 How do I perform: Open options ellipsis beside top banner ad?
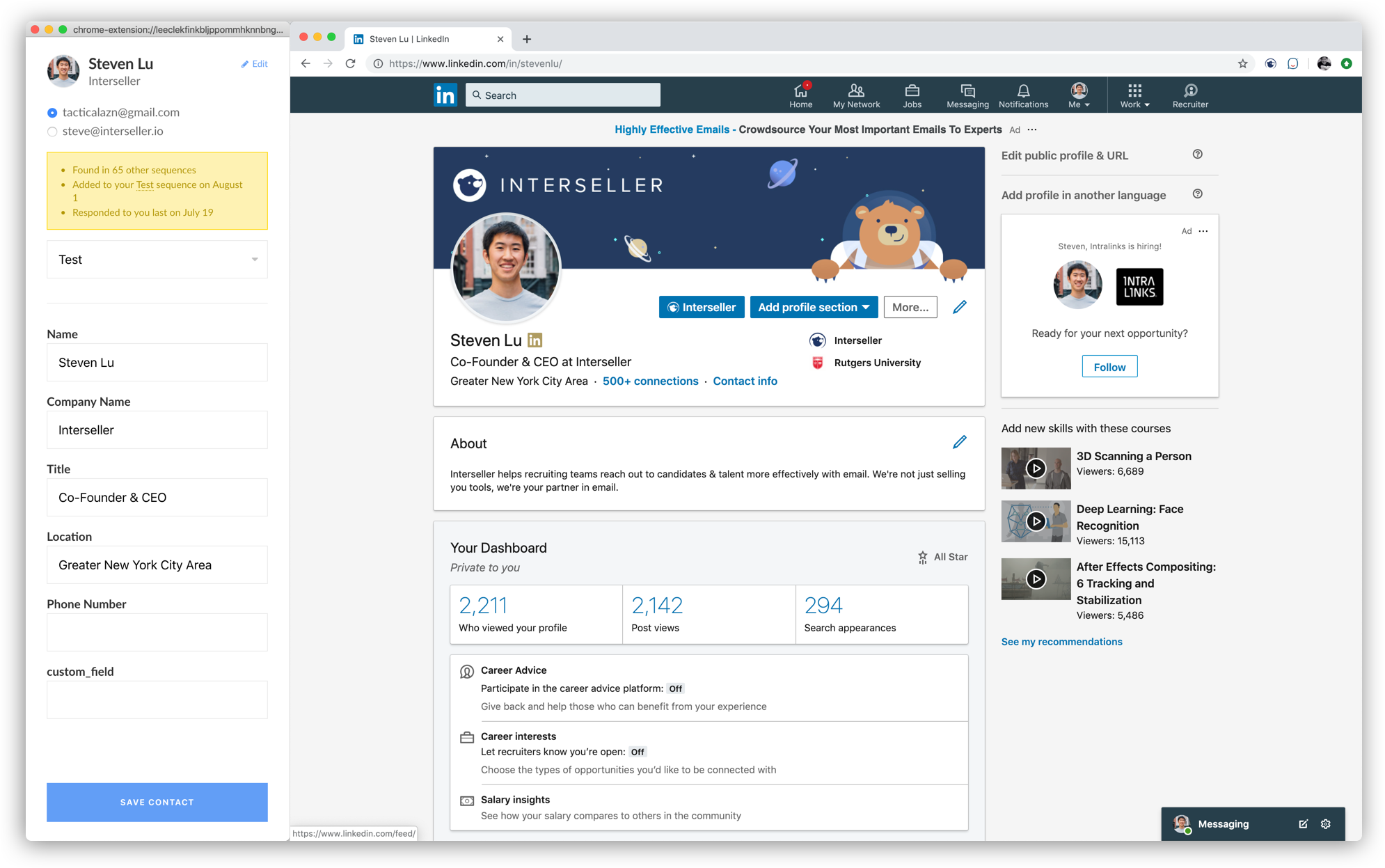click(x=1031, y=129)
